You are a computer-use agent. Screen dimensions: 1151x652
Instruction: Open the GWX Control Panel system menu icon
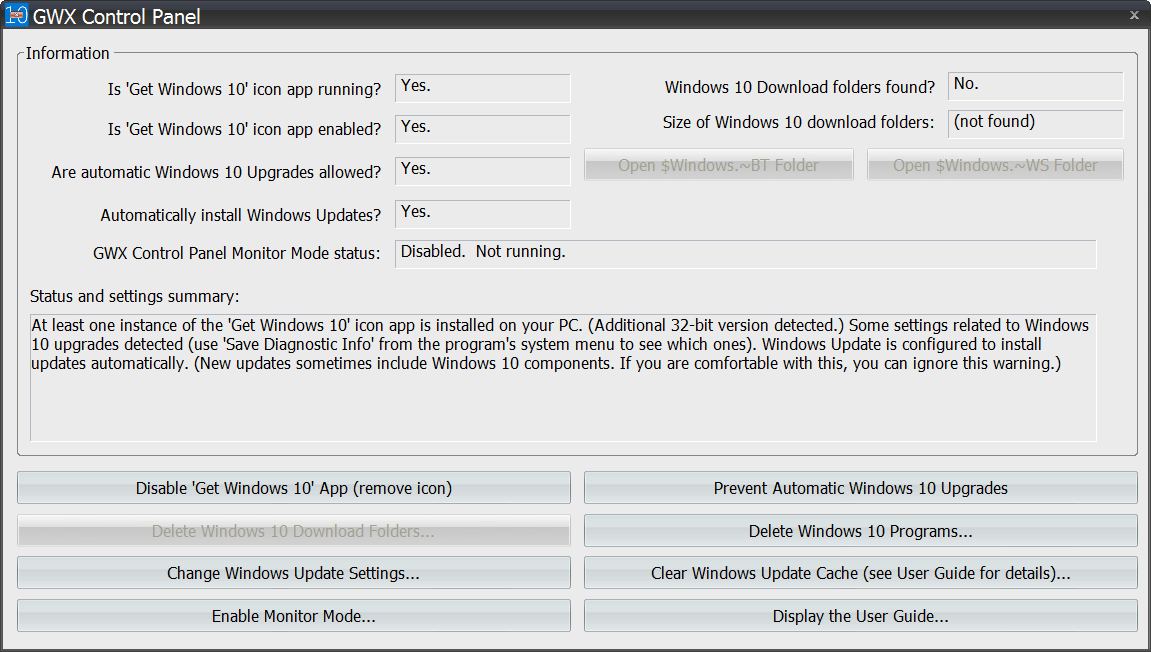[x=16, y=15]
